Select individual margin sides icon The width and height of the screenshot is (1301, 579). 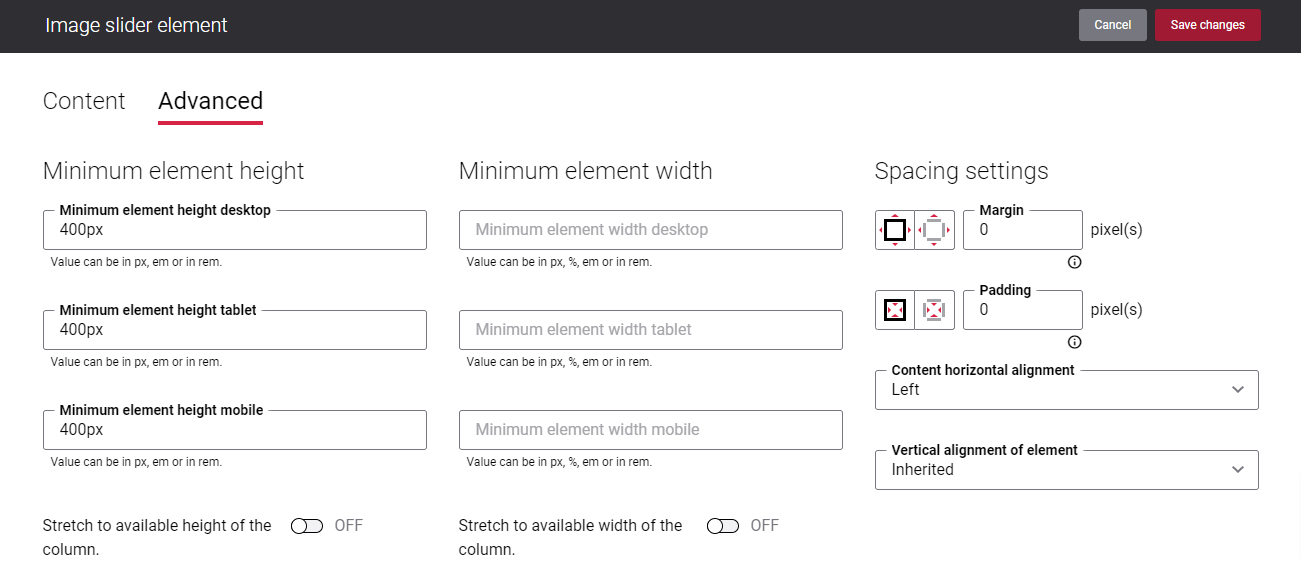(935, 230)
